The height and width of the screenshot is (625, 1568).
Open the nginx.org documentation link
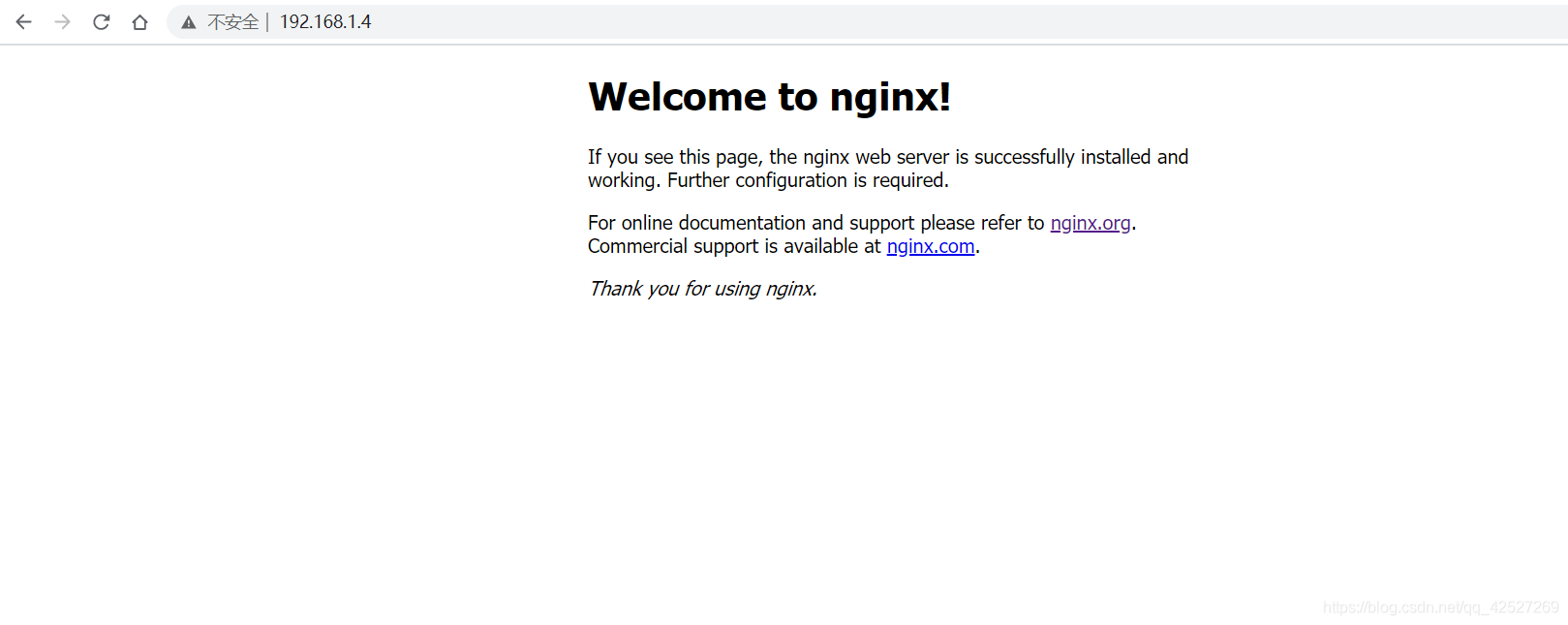point(1091,223)
